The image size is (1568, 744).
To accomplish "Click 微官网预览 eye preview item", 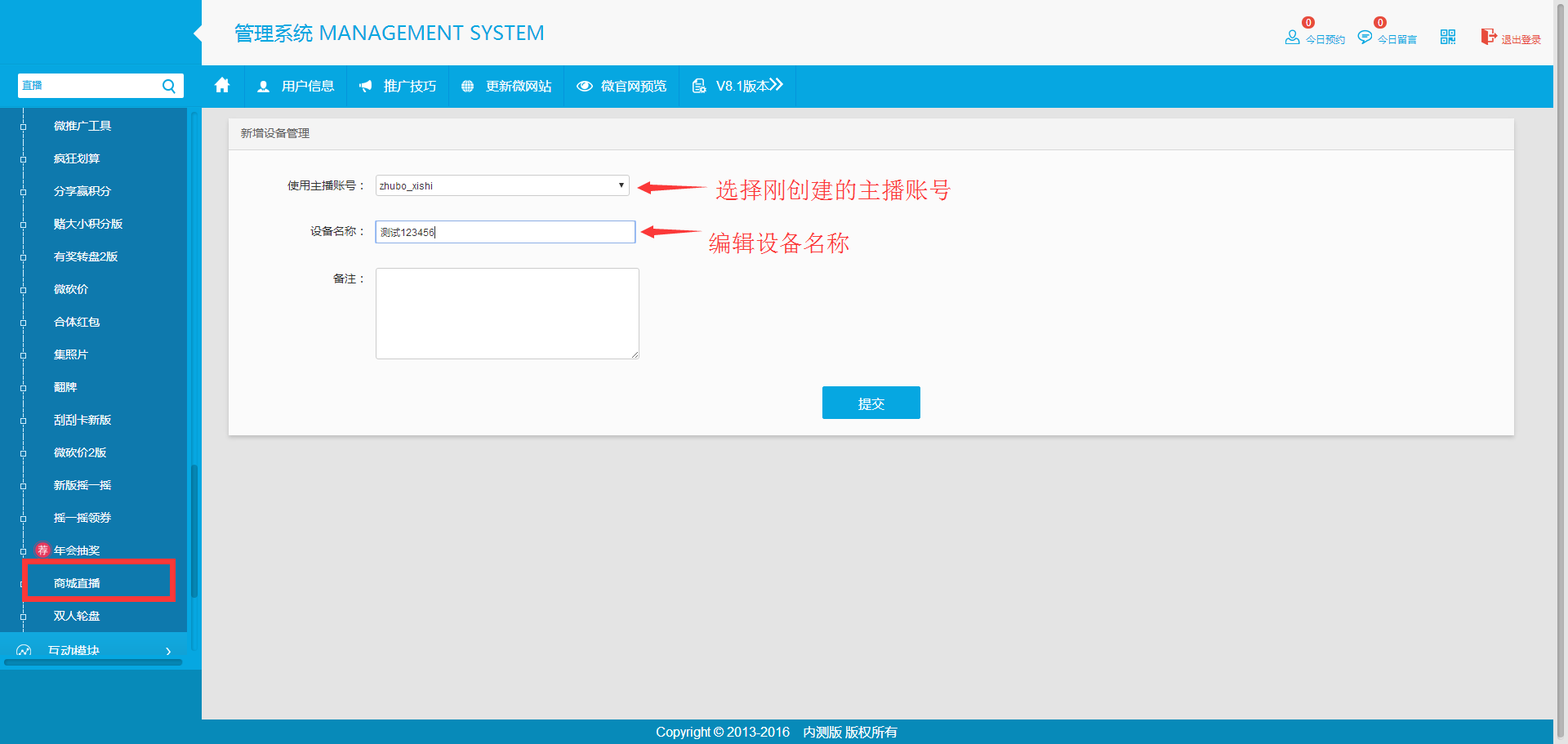I will 621,86.
